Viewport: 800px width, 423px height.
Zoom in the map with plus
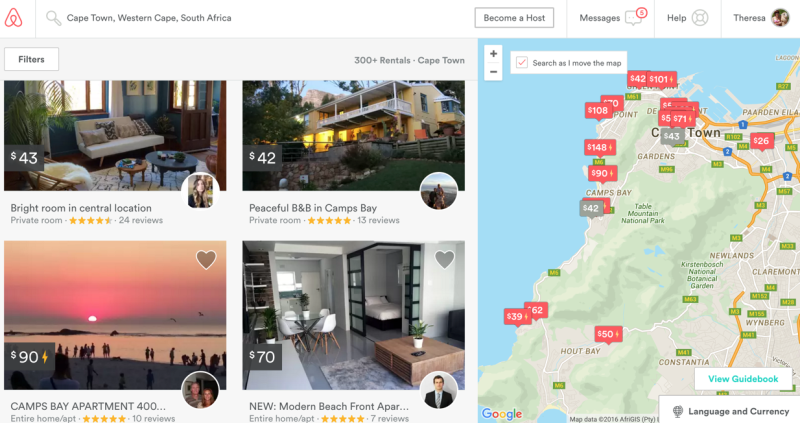[493, 54]
